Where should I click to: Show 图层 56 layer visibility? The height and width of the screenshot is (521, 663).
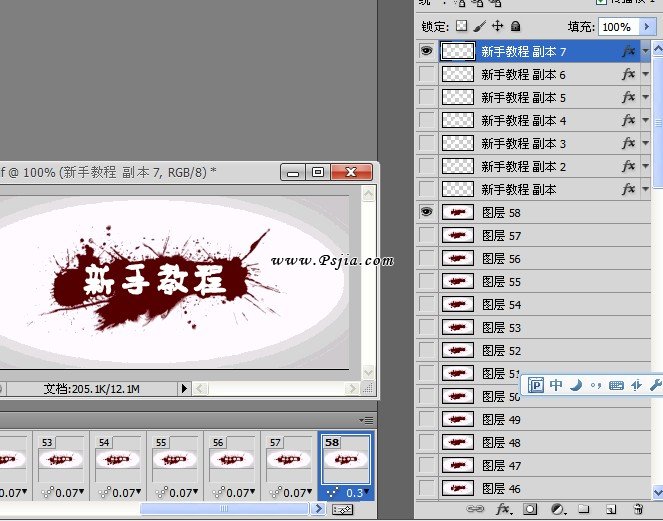pyautogui.click(x=427, y=258)
